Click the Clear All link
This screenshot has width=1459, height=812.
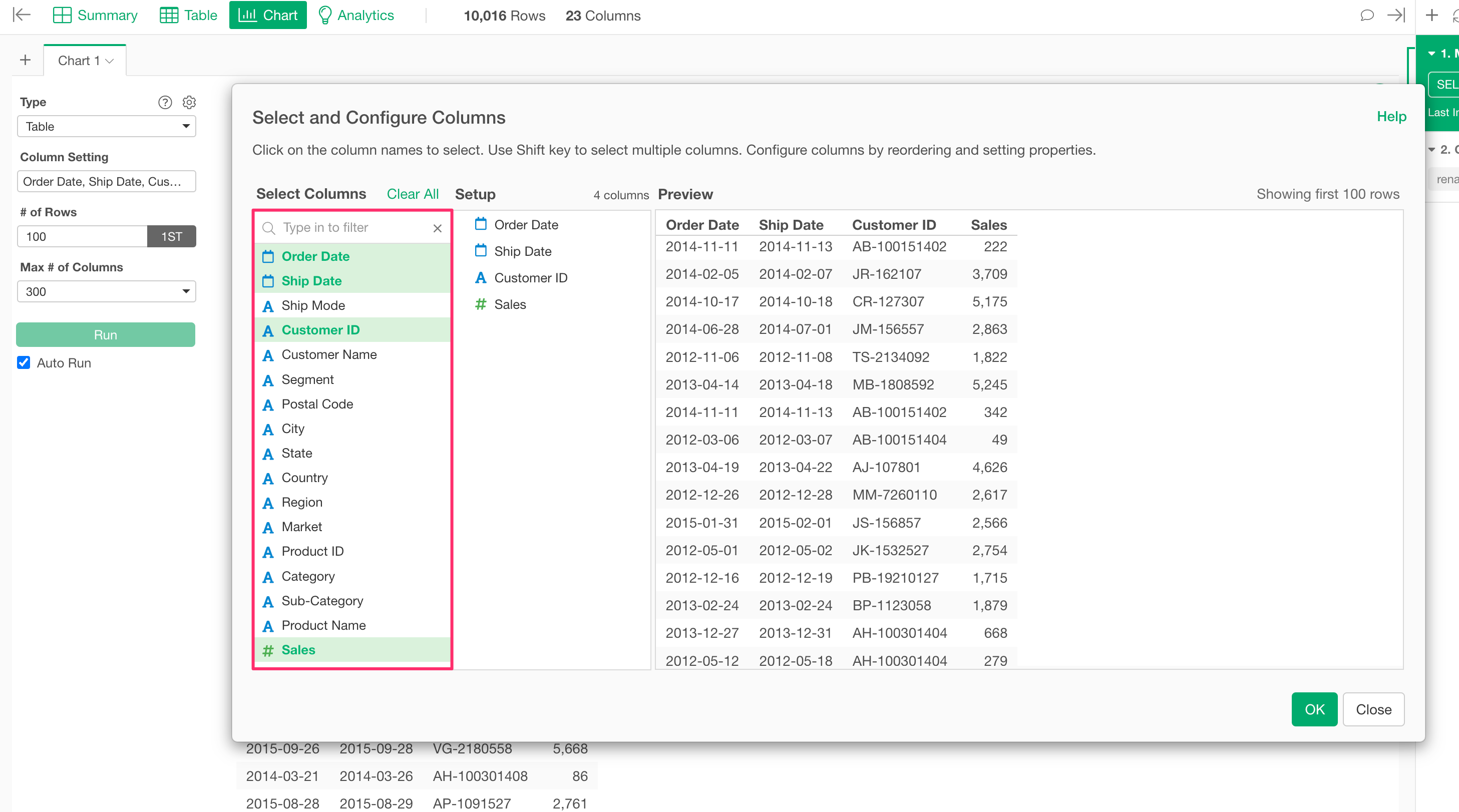tap(413, 194)
